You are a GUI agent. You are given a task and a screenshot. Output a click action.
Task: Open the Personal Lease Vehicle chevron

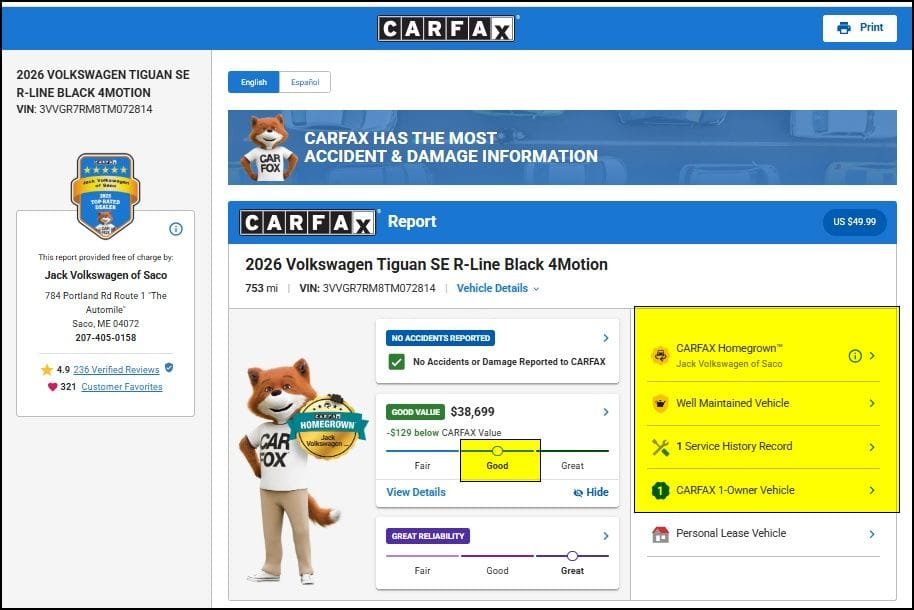coord(872,534)
